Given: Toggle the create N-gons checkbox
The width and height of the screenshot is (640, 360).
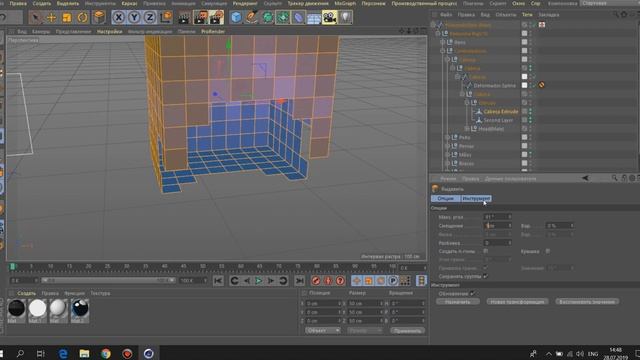Looking at the screenshot, I should click(485, 251).
